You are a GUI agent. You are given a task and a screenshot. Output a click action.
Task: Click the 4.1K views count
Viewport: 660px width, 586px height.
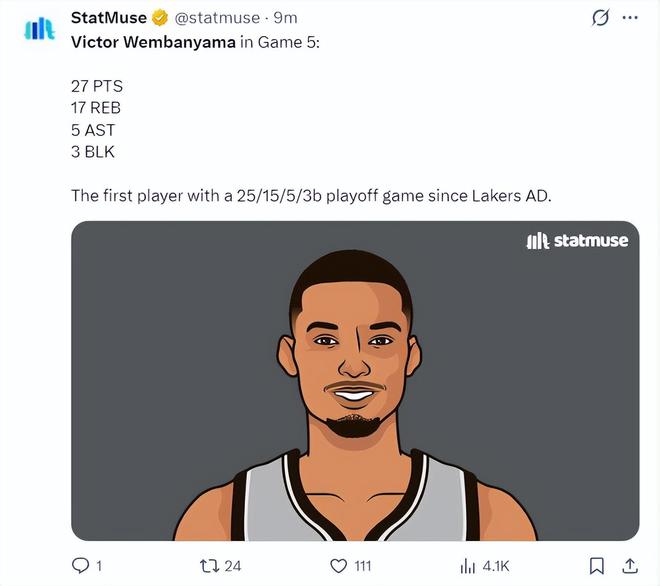(495, 566)
